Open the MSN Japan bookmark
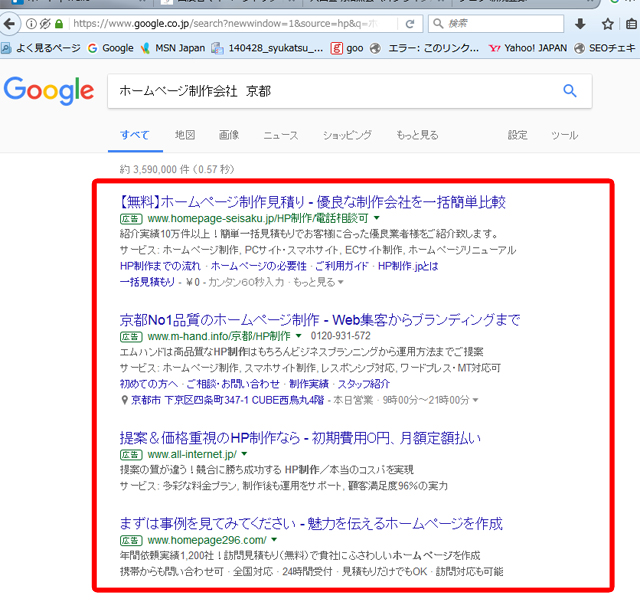The image size is (640, 602). (173, 48)
